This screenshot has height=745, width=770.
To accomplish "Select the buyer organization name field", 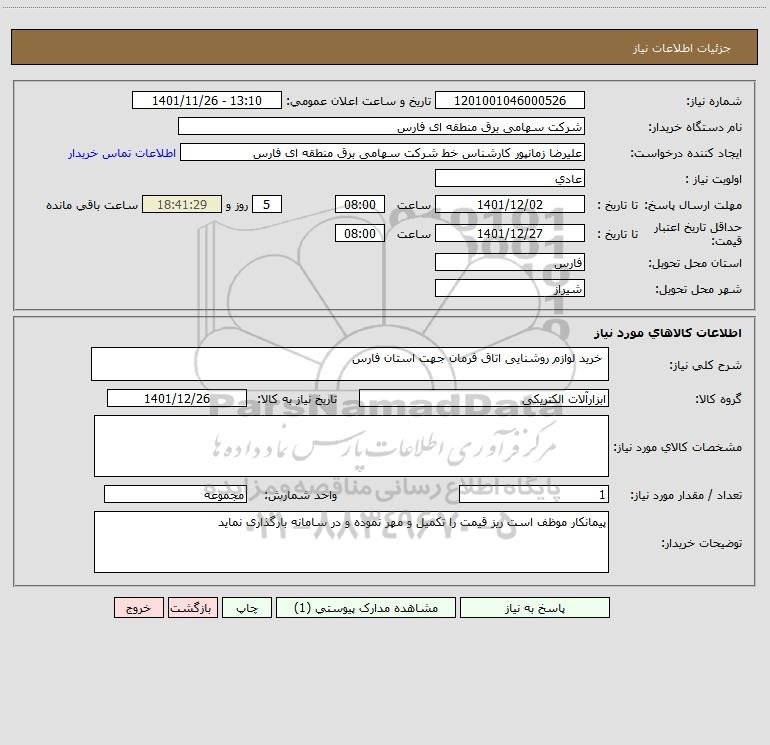I will (x=381, y=126).
